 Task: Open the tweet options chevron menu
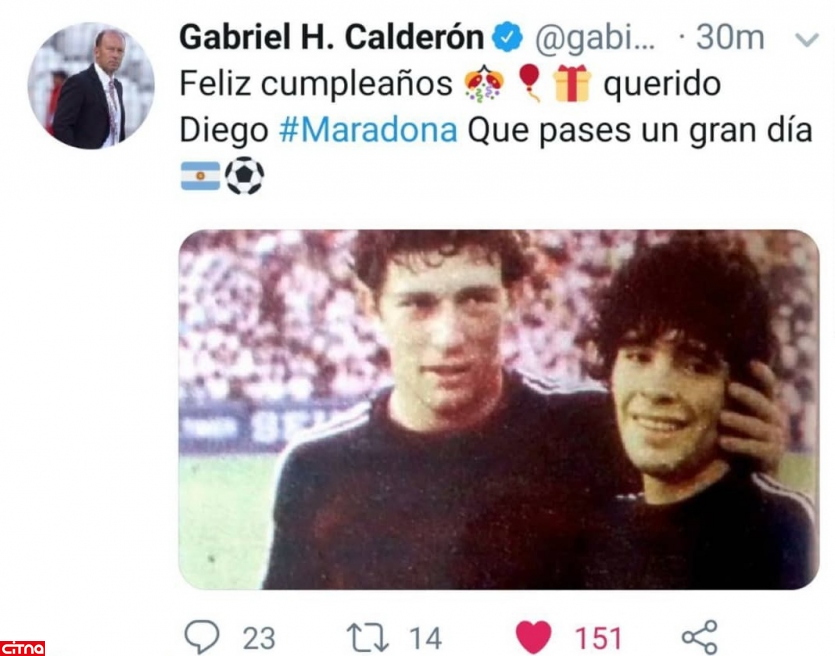(x=807, y=39)
